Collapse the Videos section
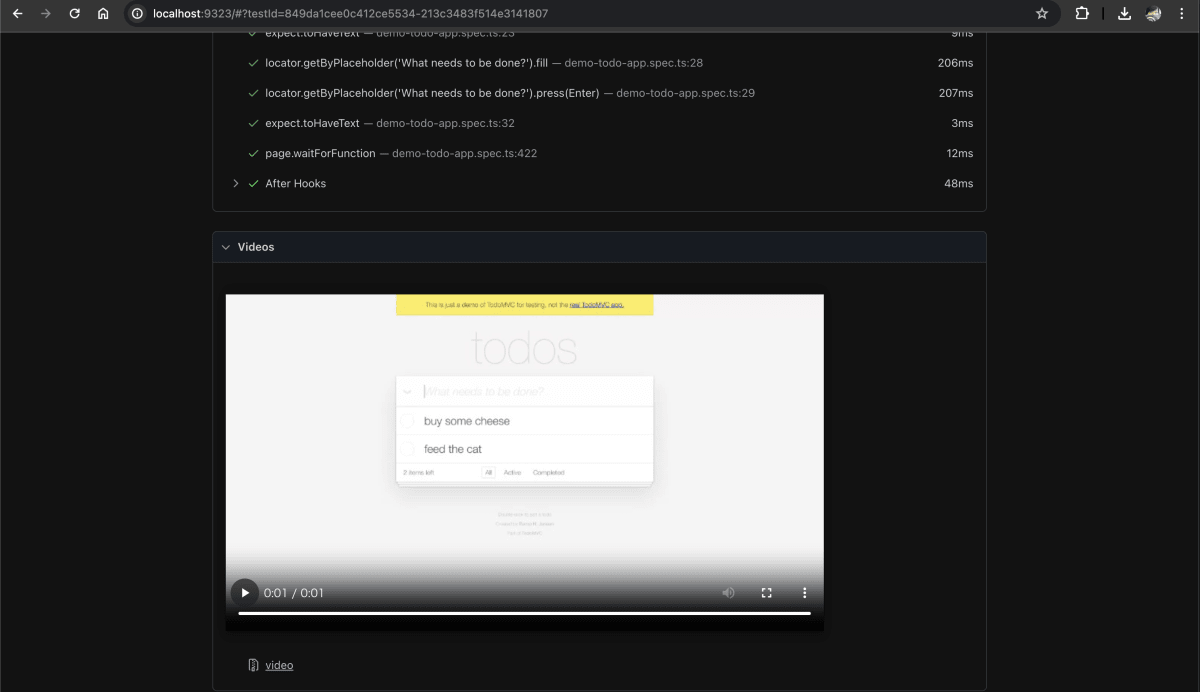1200x692 pixels. click(x=226, y=246)
